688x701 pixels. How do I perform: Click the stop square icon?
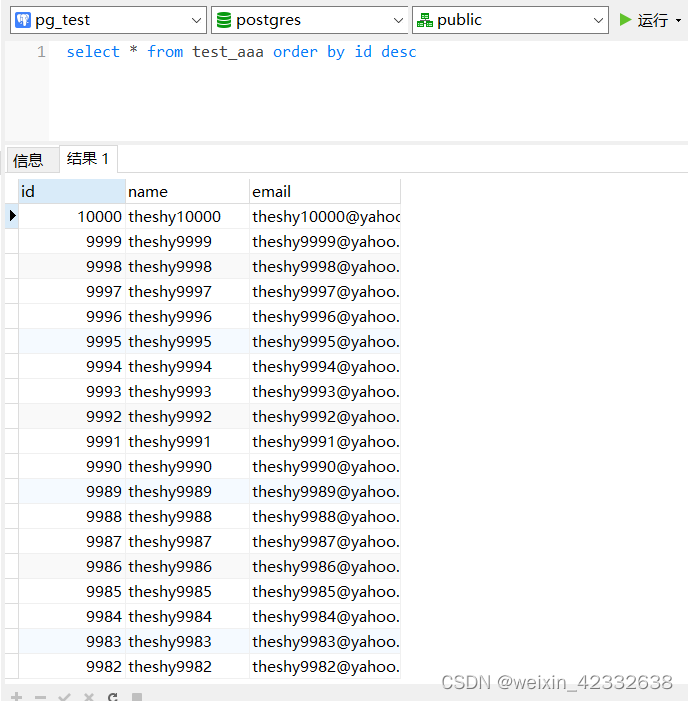[137, 697]
